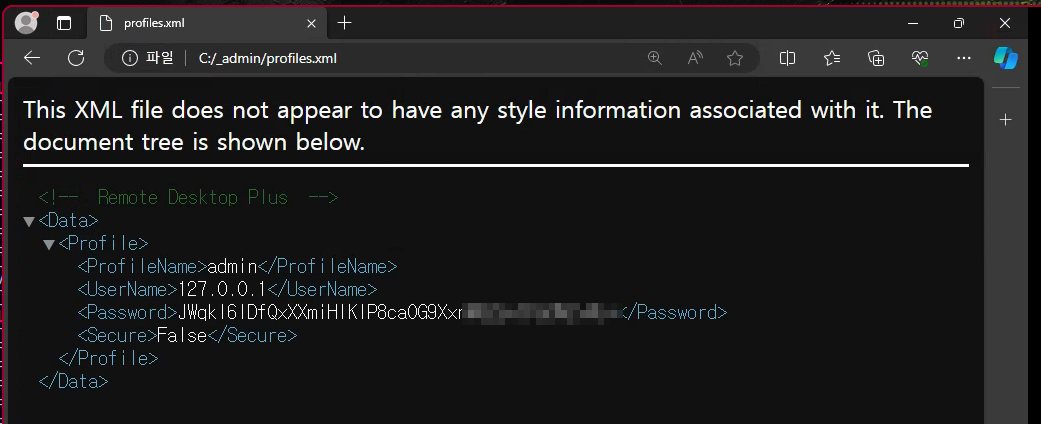
Task: Close the profiles.xml tab
Action: [x=311, y=23]
